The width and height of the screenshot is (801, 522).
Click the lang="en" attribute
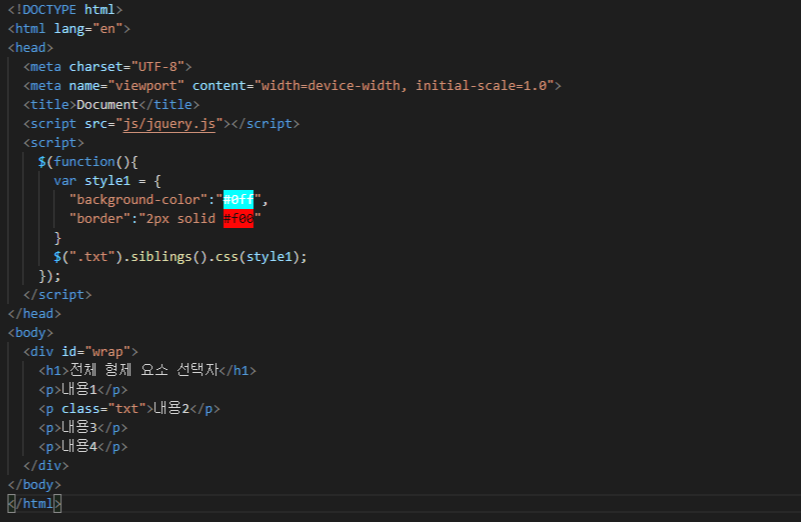click(88, 29)
